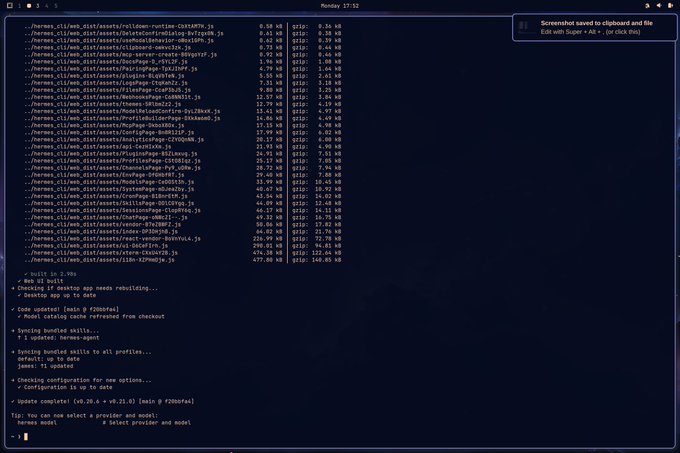Click the PairingPage asset file line
Screen dimensions: 680x453
click(111, 68)
